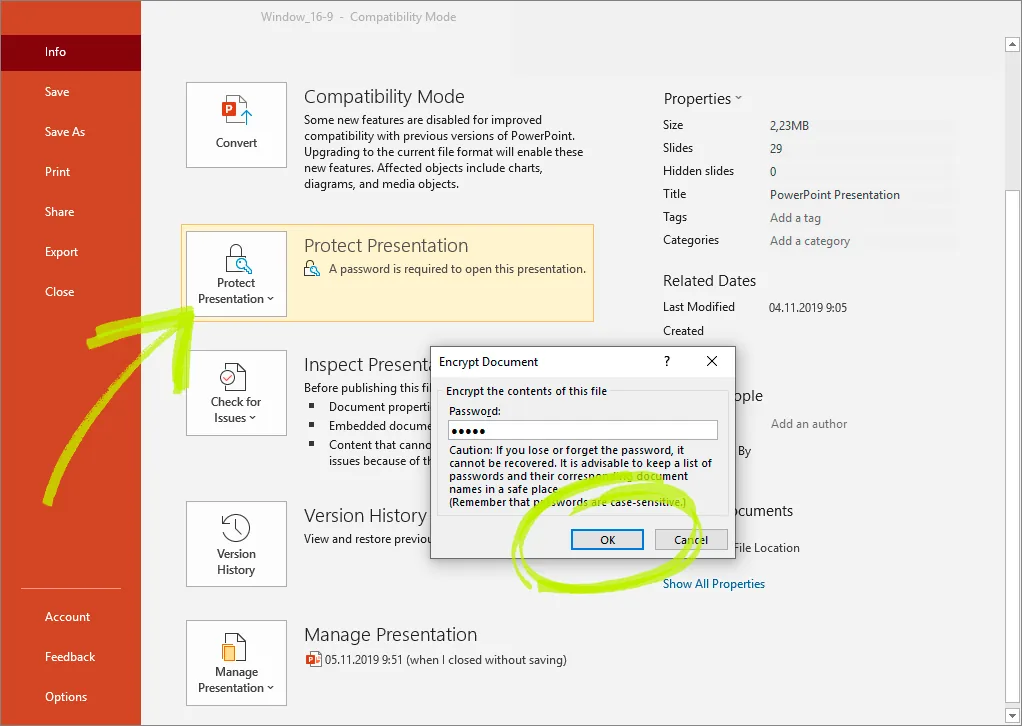Image resolution: width=1022 pixels, height=726 pixels.
Task: Open the Protect Presentation lock button
Action: click(x=236, y=274)
